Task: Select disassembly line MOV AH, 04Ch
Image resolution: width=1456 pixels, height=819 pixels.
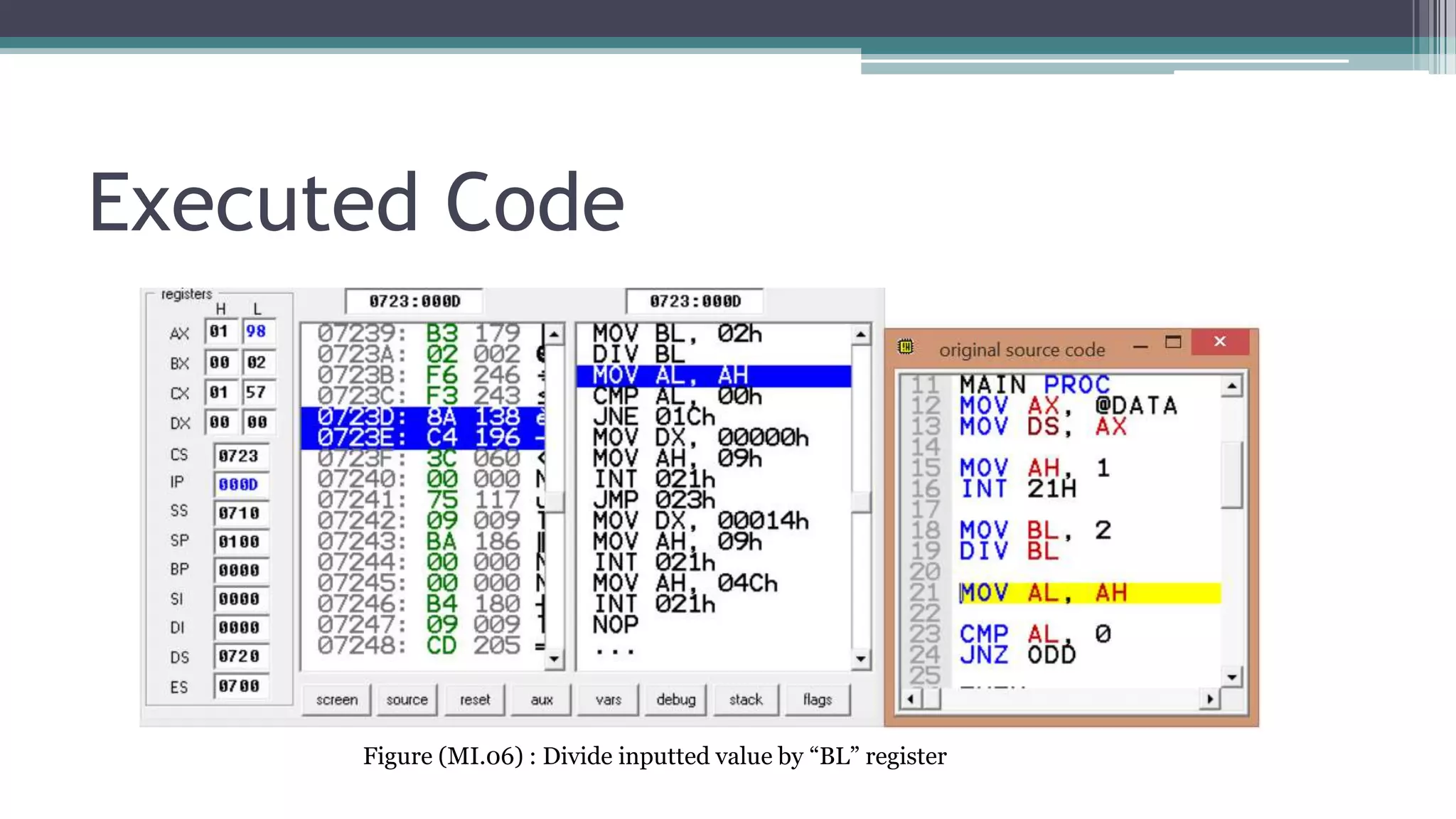Action: click(x=714, y=583)
